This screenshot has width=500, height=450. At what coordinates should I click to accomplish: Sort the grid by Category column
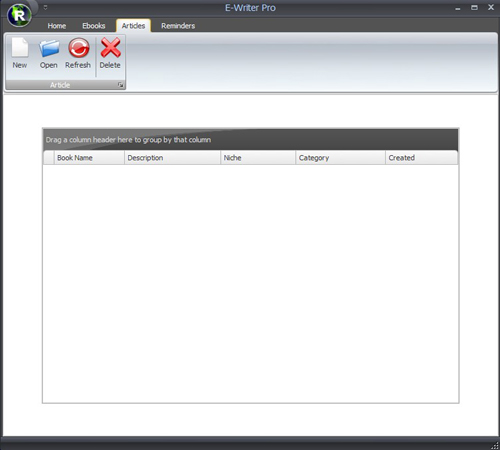click(340, 158)
